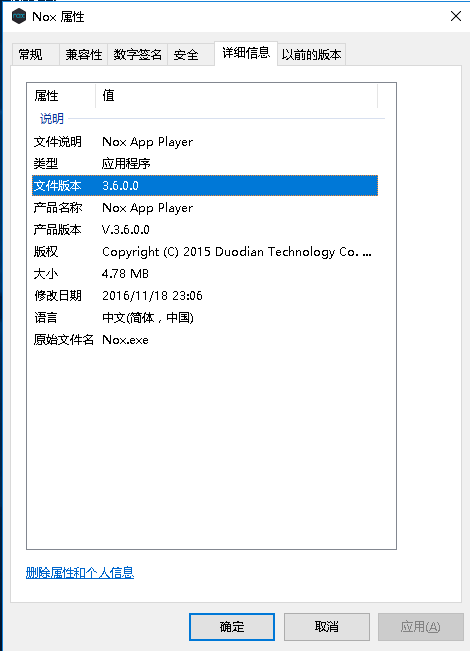Viewport: 470px width, 651px height.
Task: Confirm with the 确定 button
Action: pyautogui.click(x=232, y=627)
